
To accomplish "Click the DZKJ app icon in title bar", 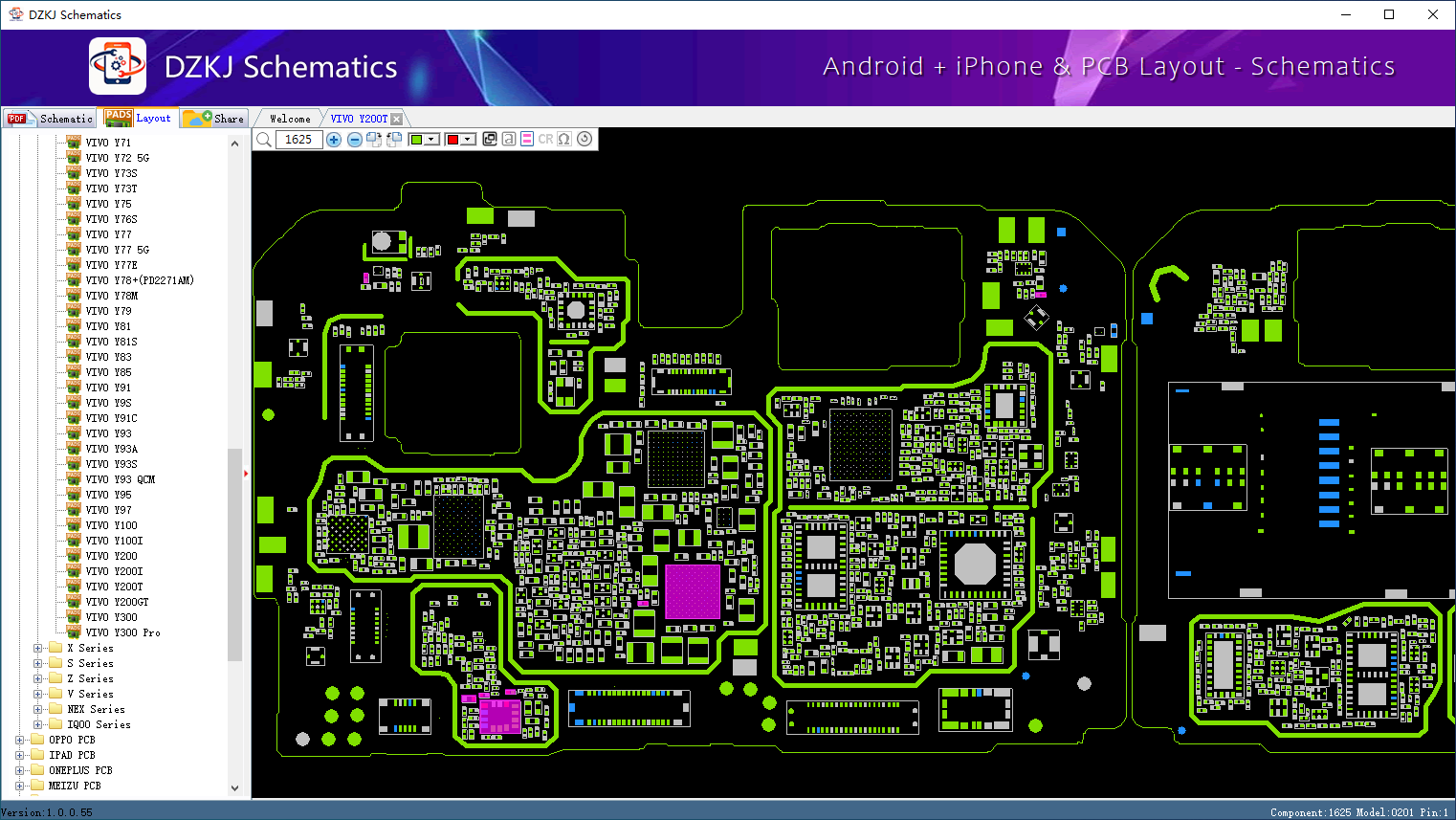I will click(x=15, y=14).
